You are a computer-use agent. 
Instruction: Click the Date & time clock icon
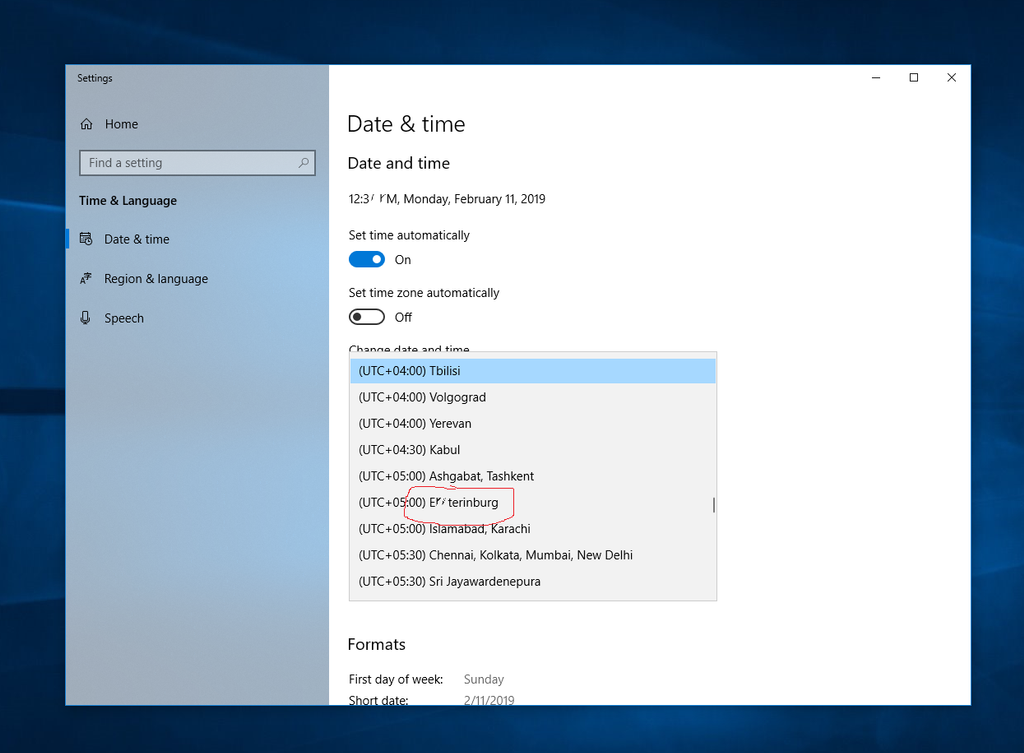(x=86, y=240)
